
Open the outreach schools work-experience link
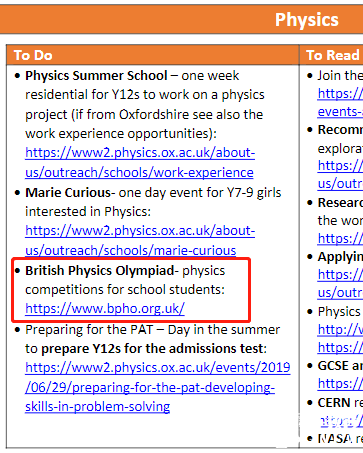point(140,163)
